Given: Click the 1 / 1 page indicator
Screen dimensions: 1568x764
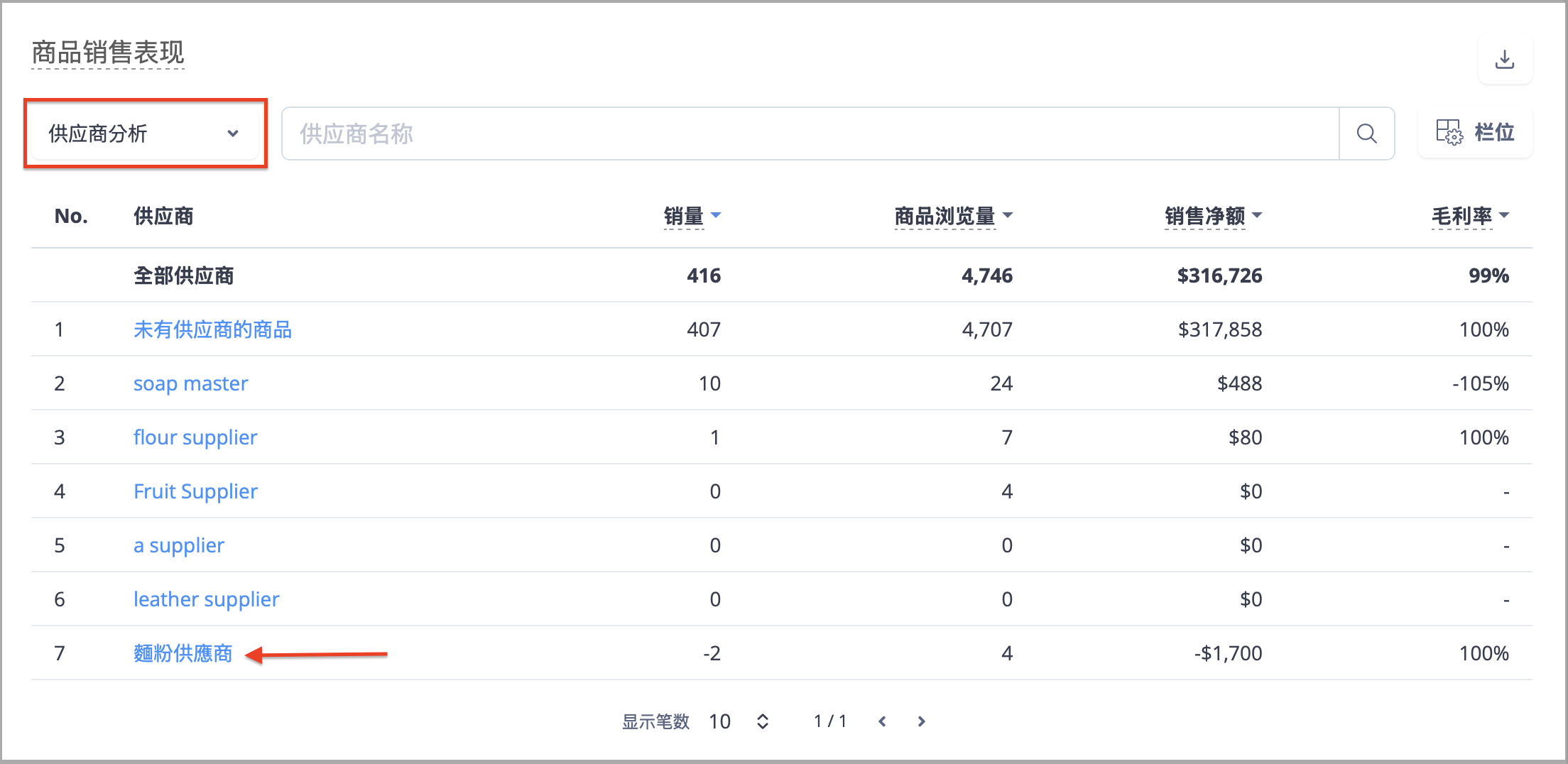Looking at the screenshot, I should point(829,721).
